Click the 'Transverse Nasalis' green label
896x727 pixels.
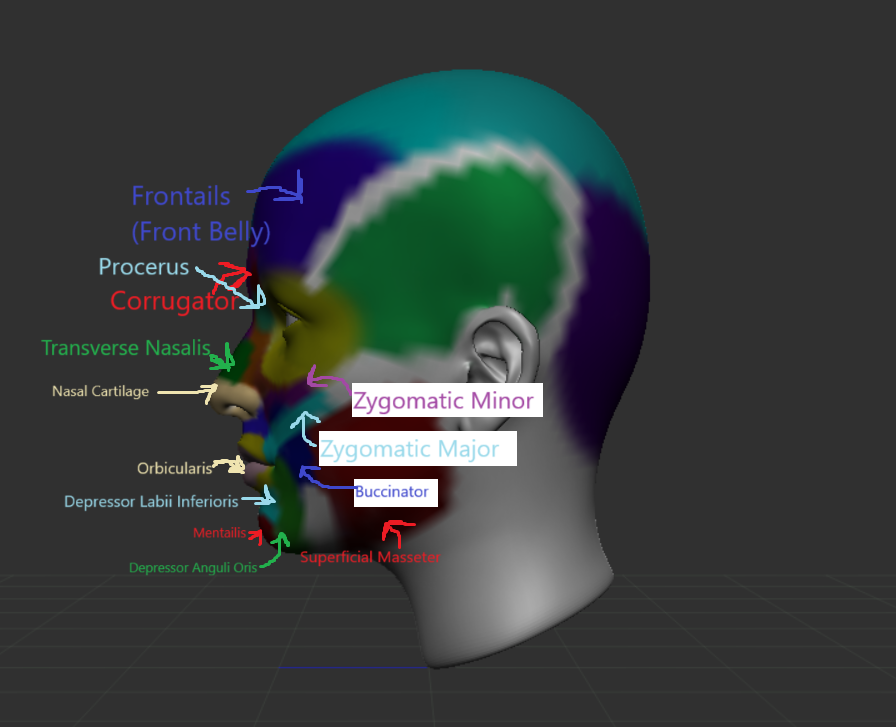coord(126,347)
